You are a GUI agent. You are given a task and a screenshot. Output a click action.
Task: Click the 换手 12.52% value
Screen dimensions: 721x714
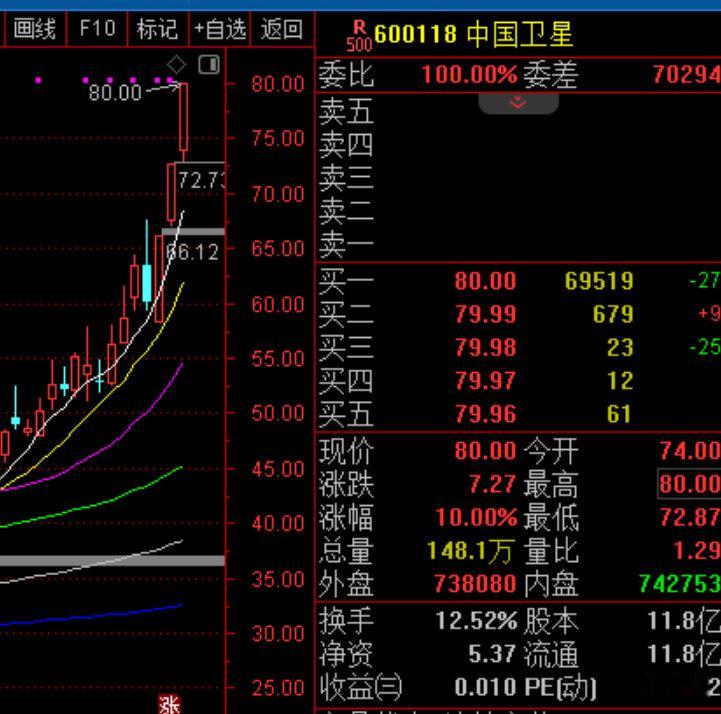[476, 621]
